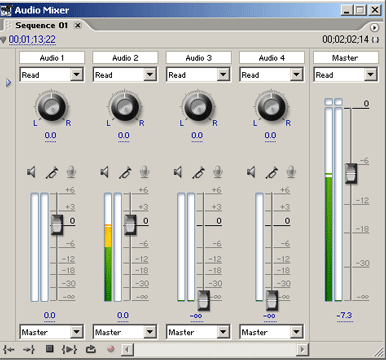Click the horizontal scrollbar right arrow
The image size is (386, 360).
click(302, 349)
